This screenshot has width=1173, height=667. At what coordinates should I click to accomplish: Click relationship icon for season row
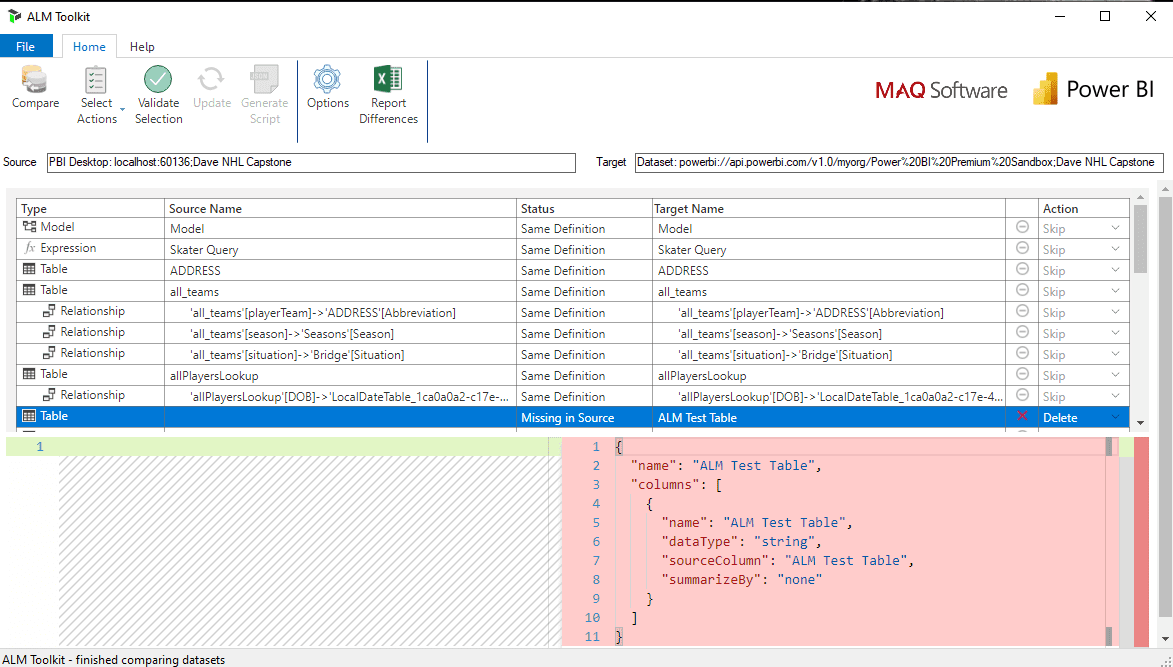[x=49, y=332]
